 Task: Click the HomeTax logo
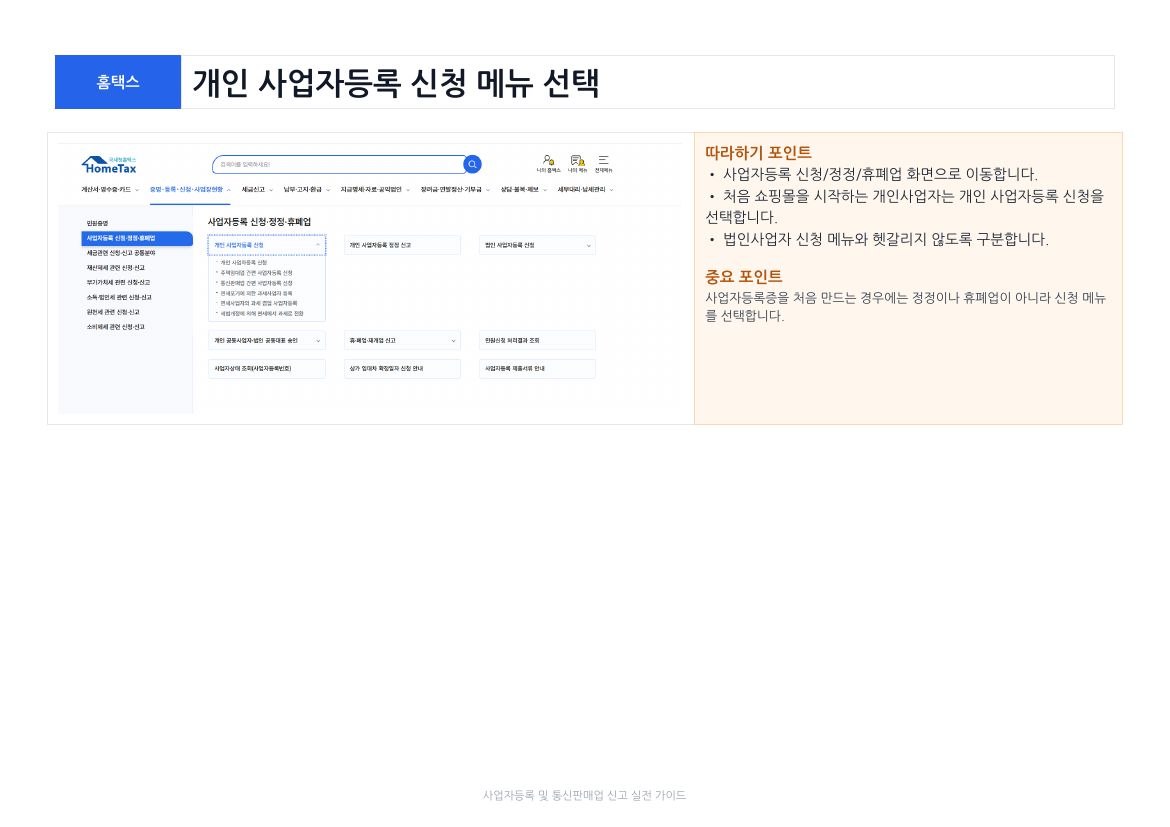[x=109, y=165]
